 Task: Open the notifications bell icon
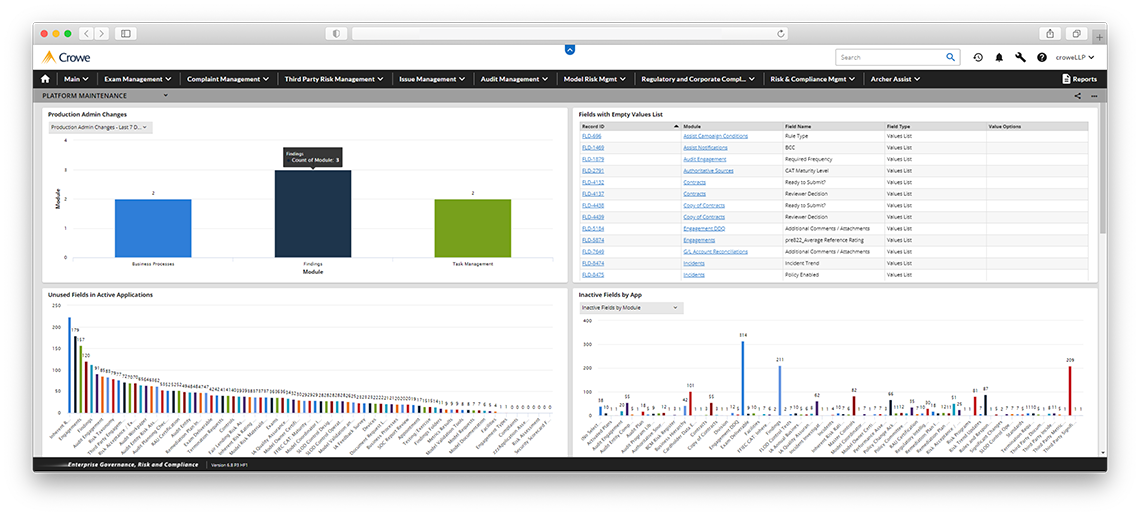point(999,58)
